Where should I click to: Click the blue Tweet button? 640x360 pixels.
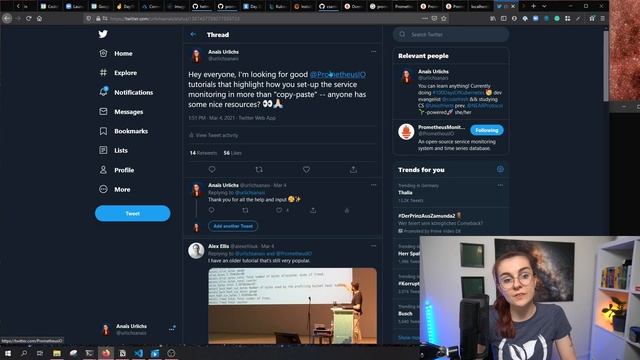tap(133, 213)
